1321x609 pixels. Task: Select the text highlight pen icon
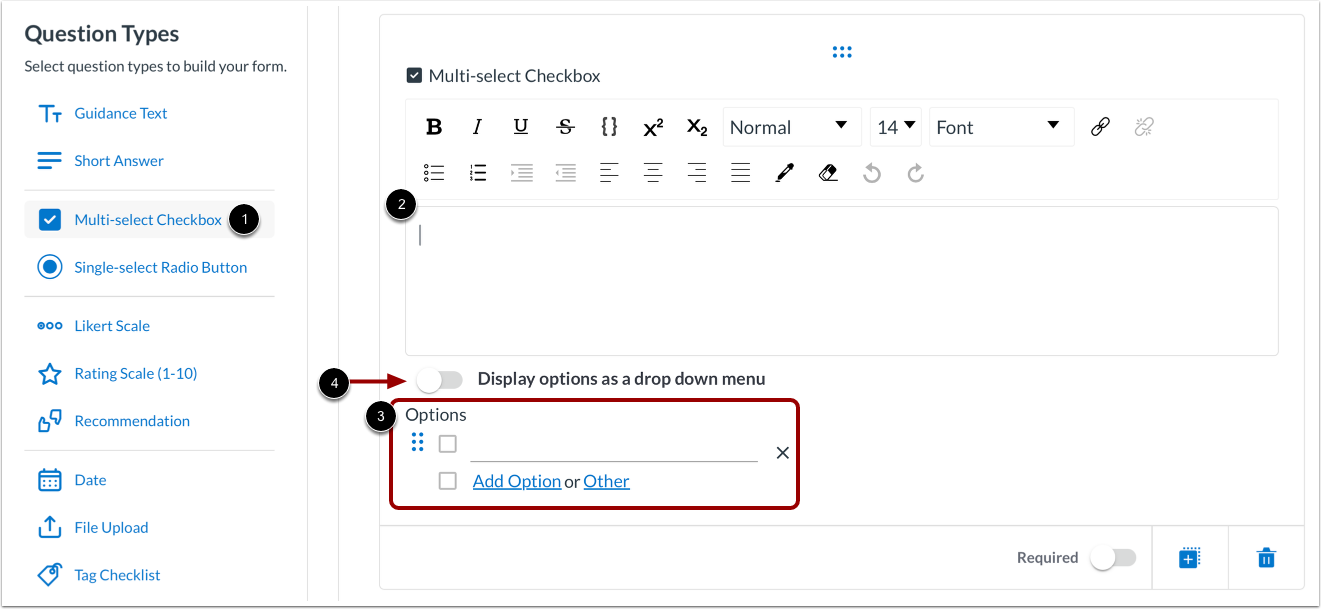[784, 172]
